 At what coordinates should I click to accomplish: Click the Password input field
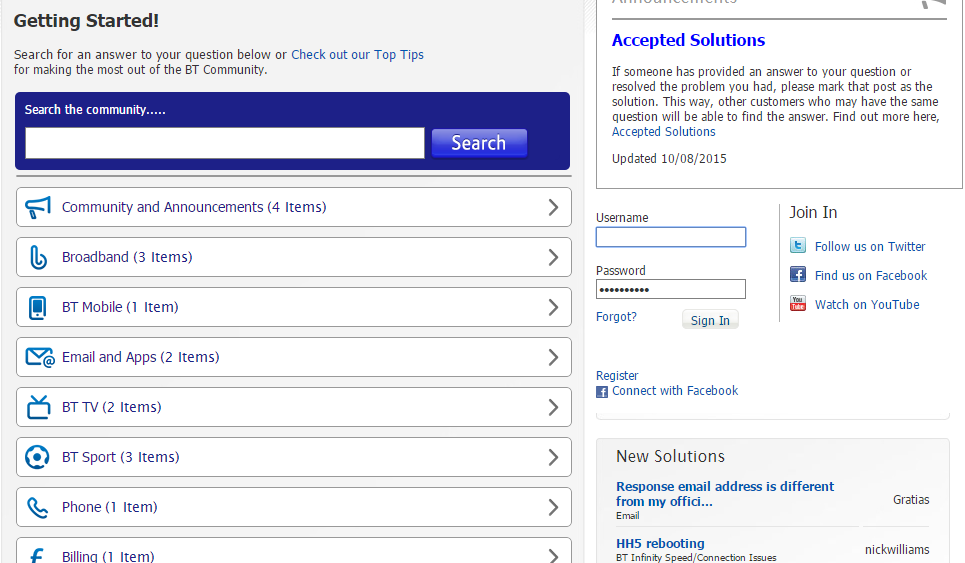click(671, 289)
